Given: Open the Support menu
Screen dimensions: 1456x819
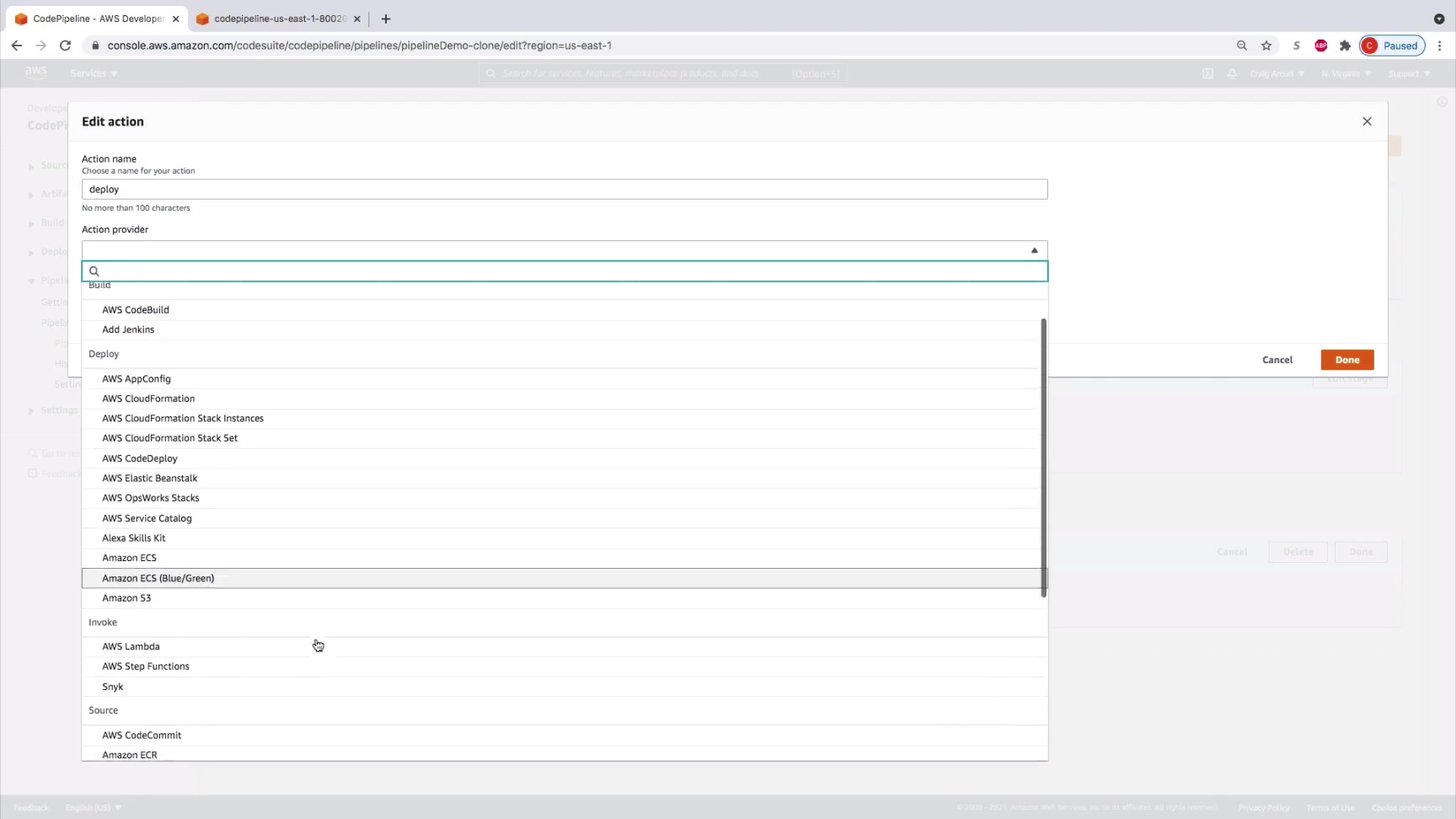Looking at the screenshot, I should (1409, 73).
